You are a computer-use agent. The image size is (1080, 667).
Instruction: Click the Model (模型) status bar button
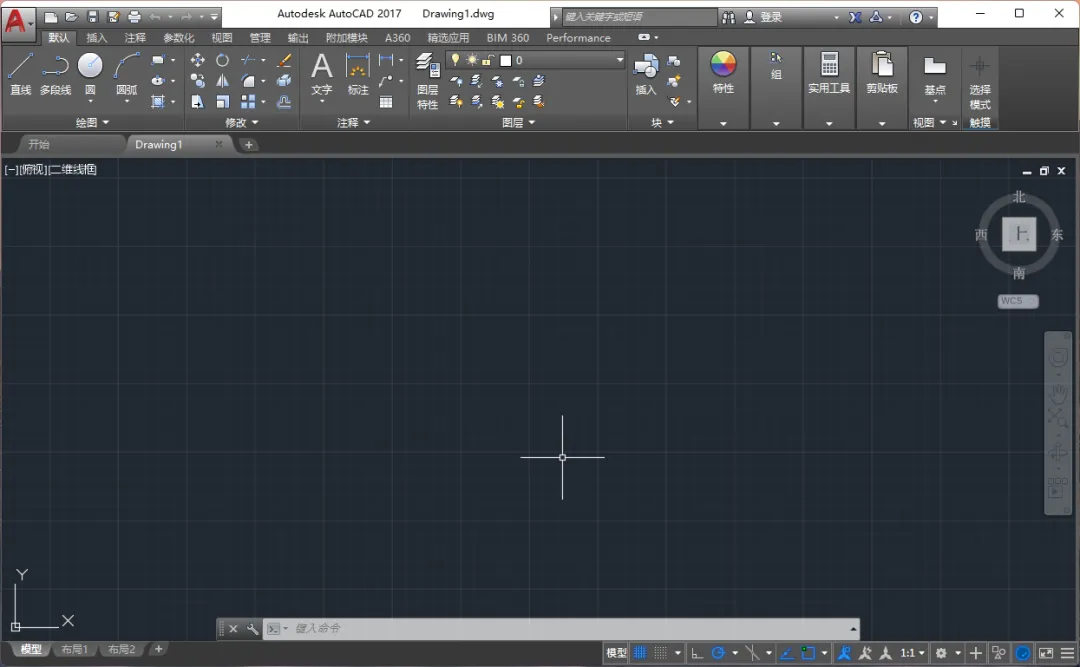(616, 653)
